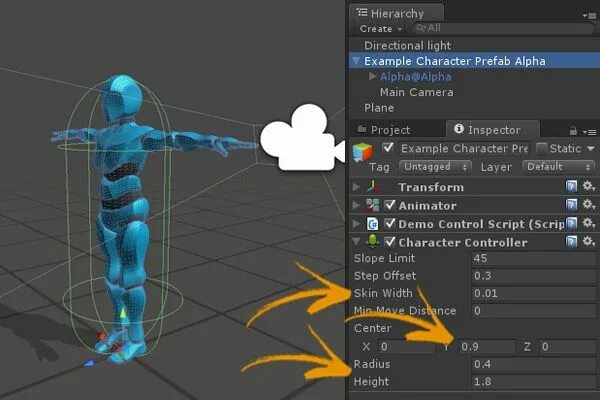This screenshot has width=600, height=400.
Task: Open Transform component help icon
Action: pyautogui.click(x=571, y=187)
